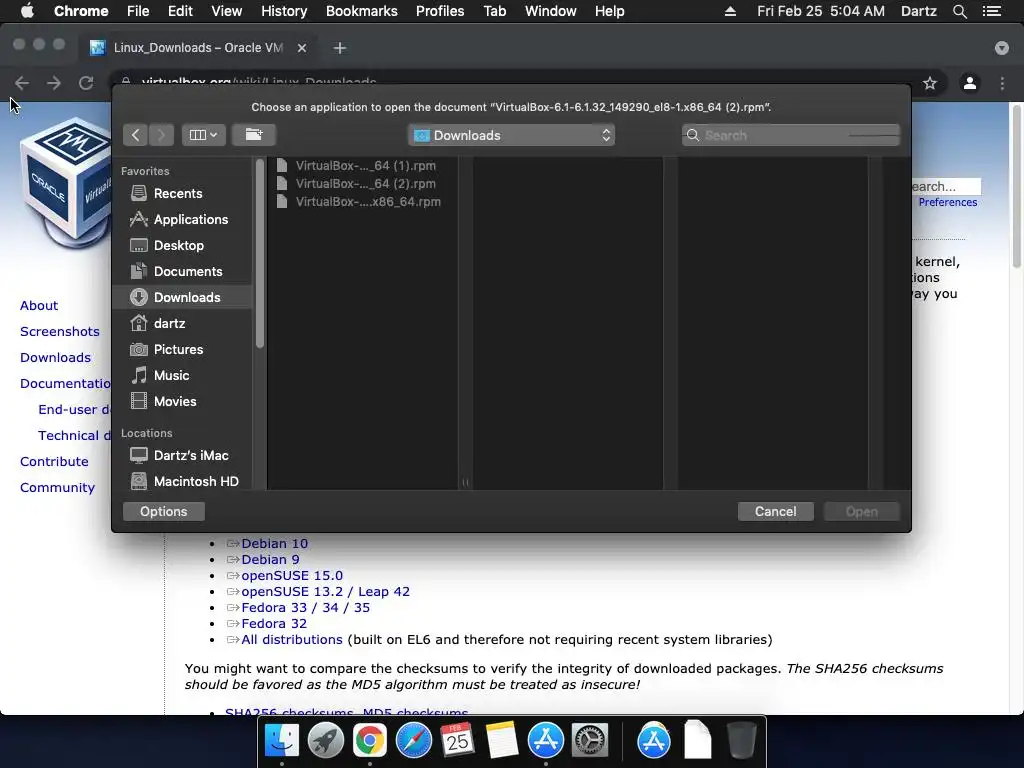This screenshot has height=768, width=1024.
Task: Open Chrome three-dot menu
Action: [1002, 83]
